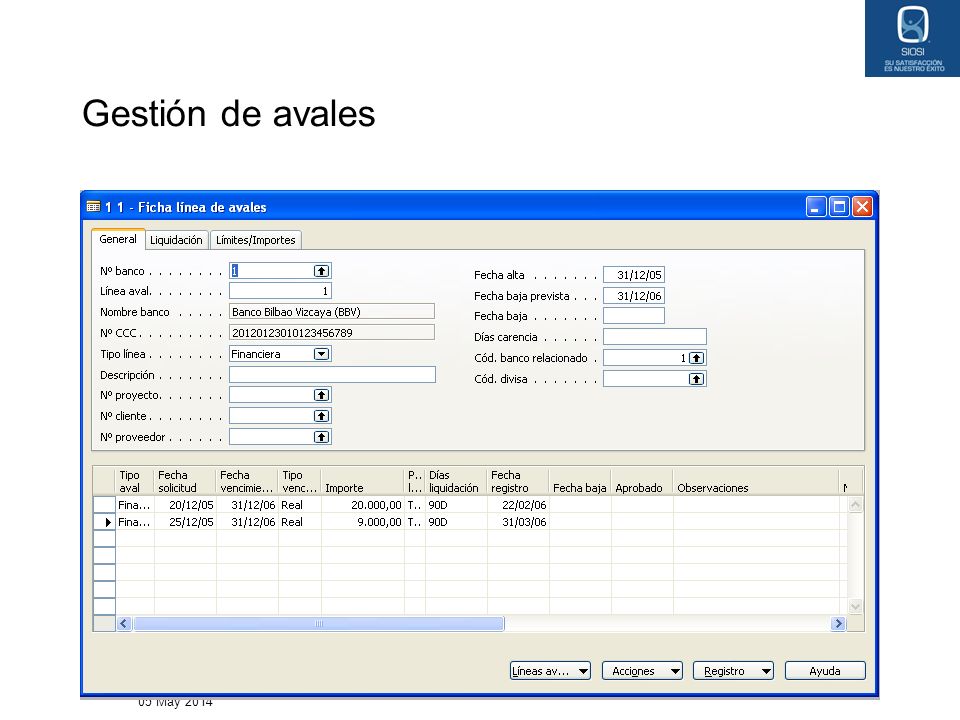960x720 pixels.
Task: Open the Acciones menu button
Action: (x=642, y=671)
